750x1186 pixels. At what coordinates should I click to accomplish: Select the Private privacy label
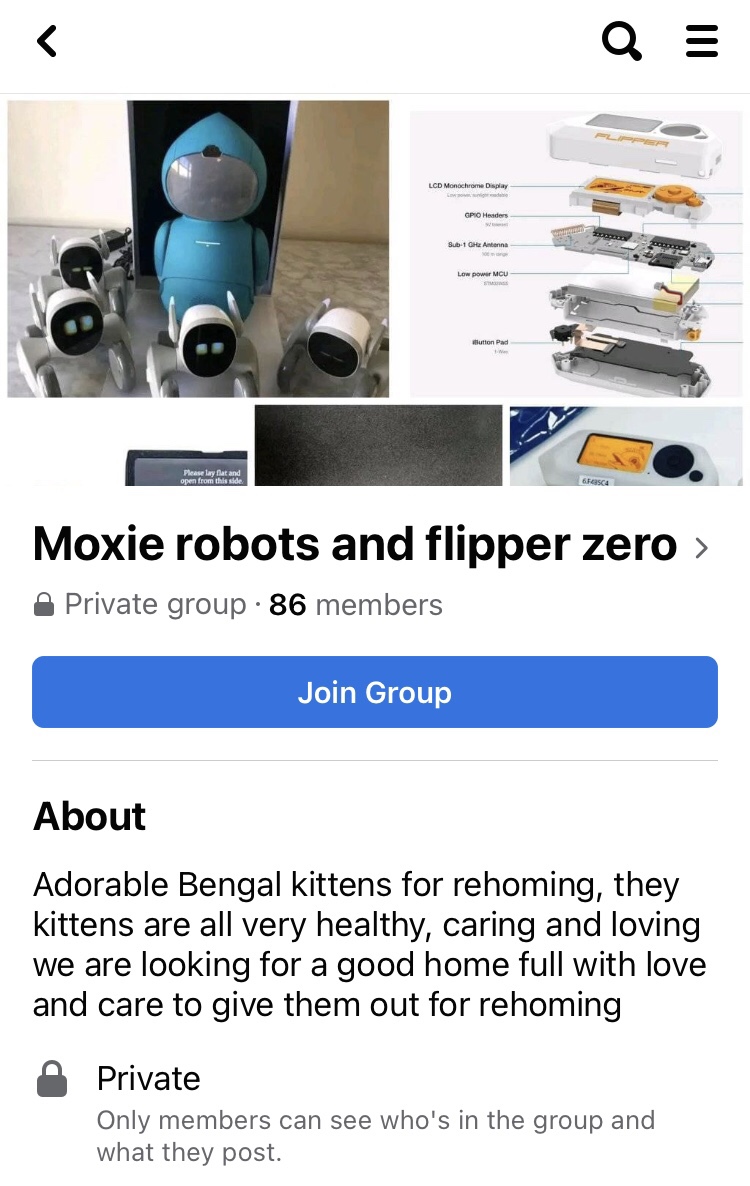148,1079
